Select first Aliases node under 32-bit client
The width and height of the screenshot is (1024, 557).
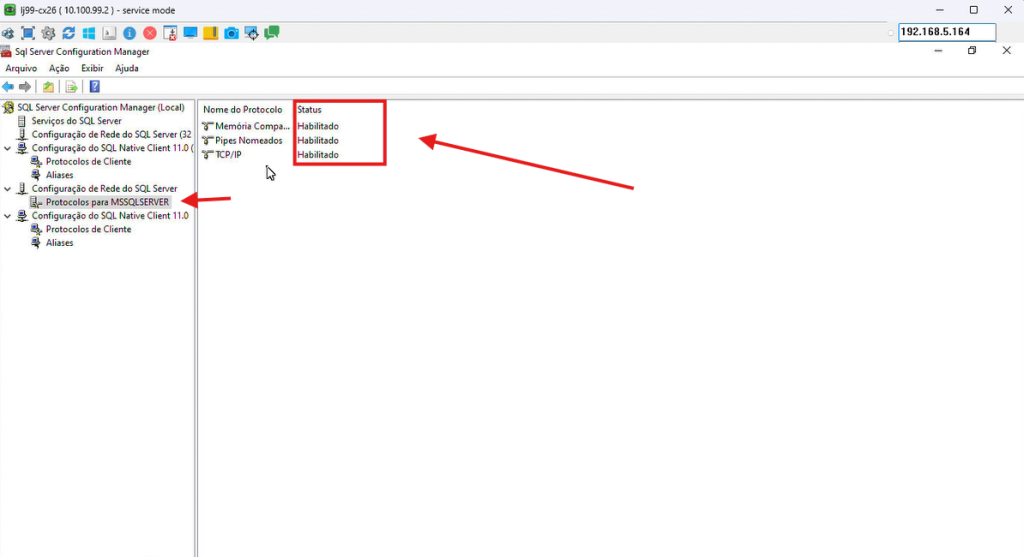click(x=59, y=175)
